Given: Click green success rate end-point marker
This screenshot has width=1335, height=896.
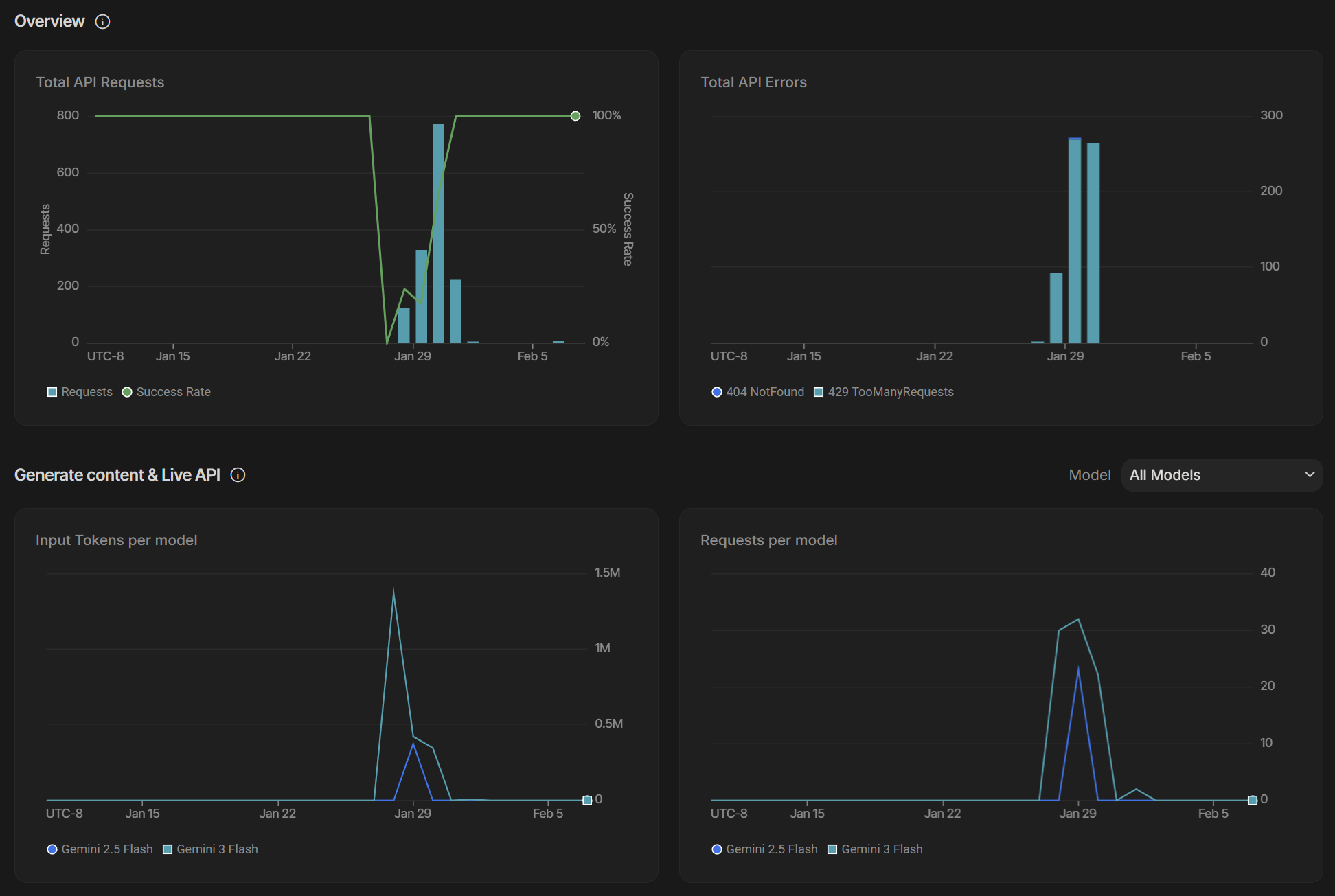Looking at the screenshot, I should click(575, 116).
